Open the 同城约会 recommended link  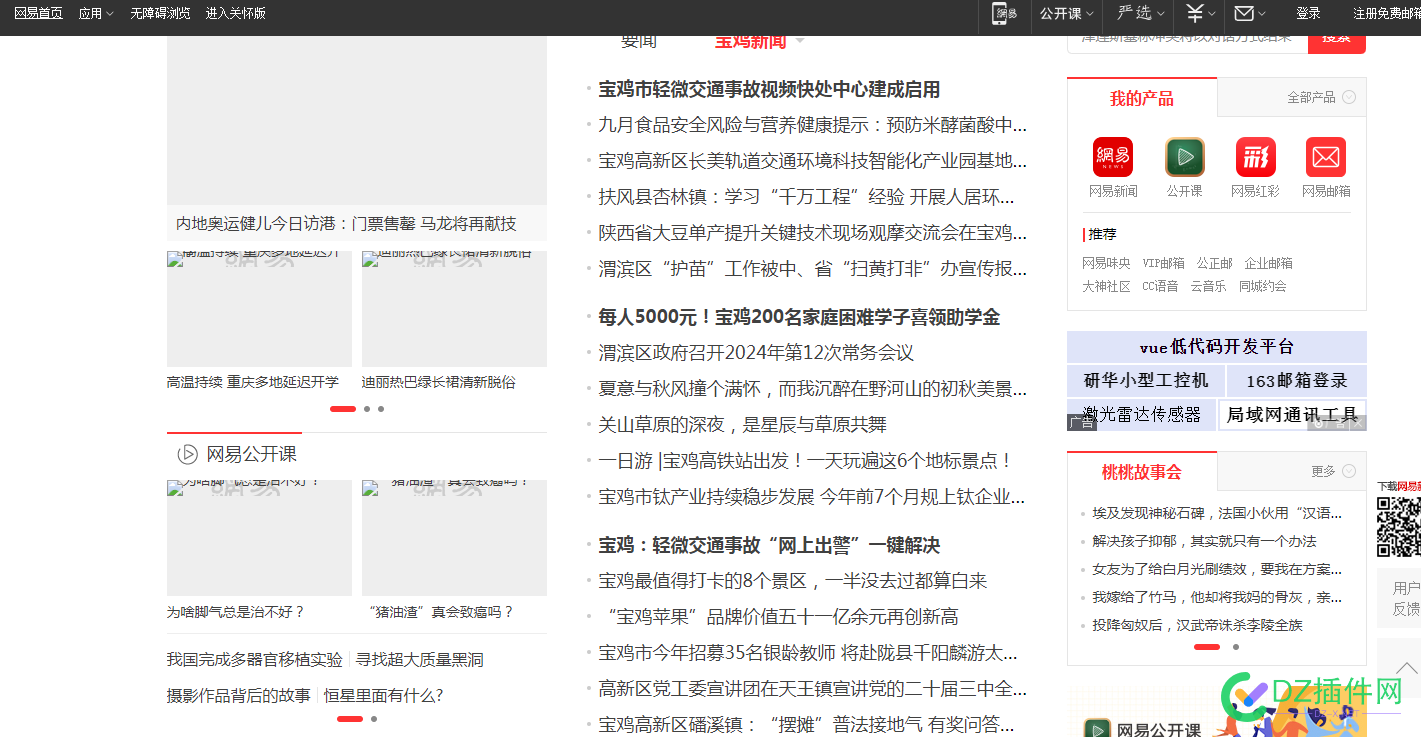click(1263, 286)
